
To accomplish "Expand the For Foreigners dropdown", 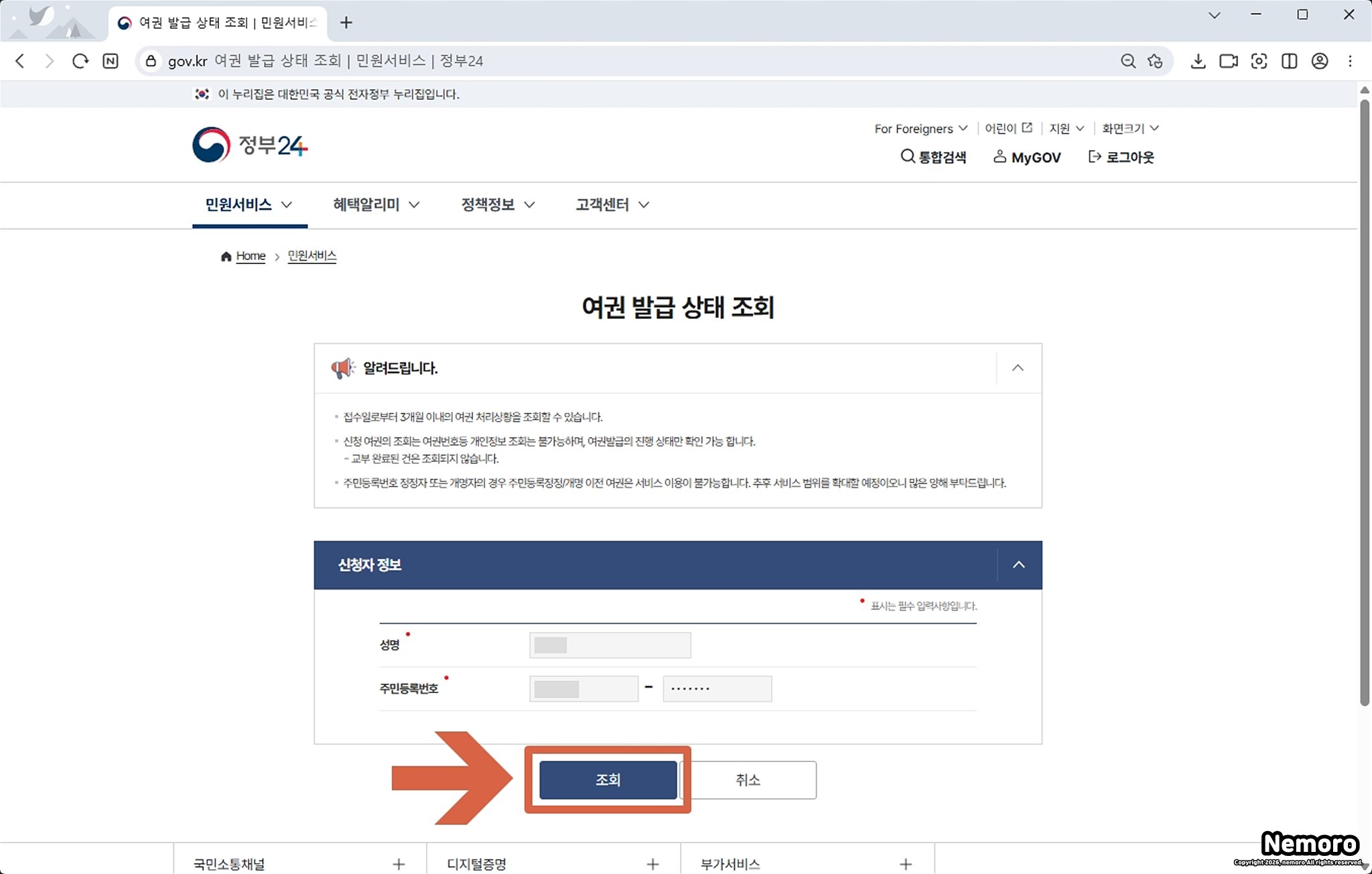I will point(920,129).
